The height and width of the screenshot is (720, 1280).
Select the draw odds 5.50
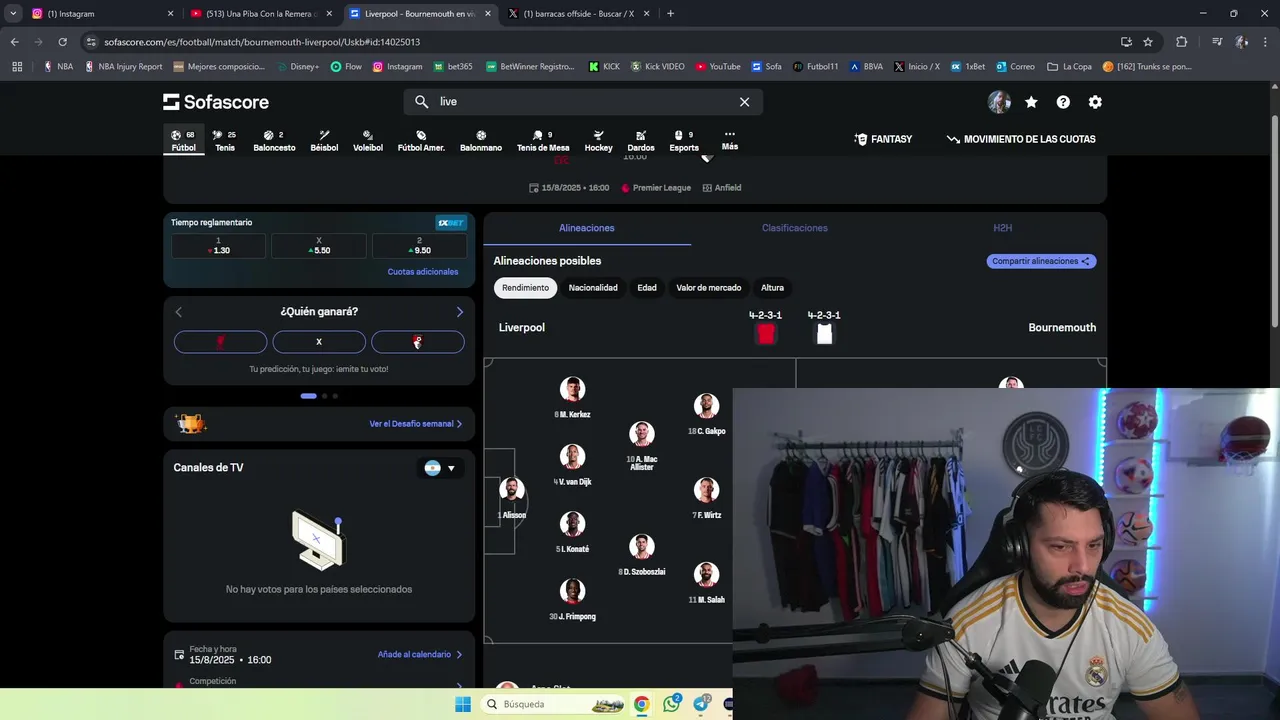point(319,246)
